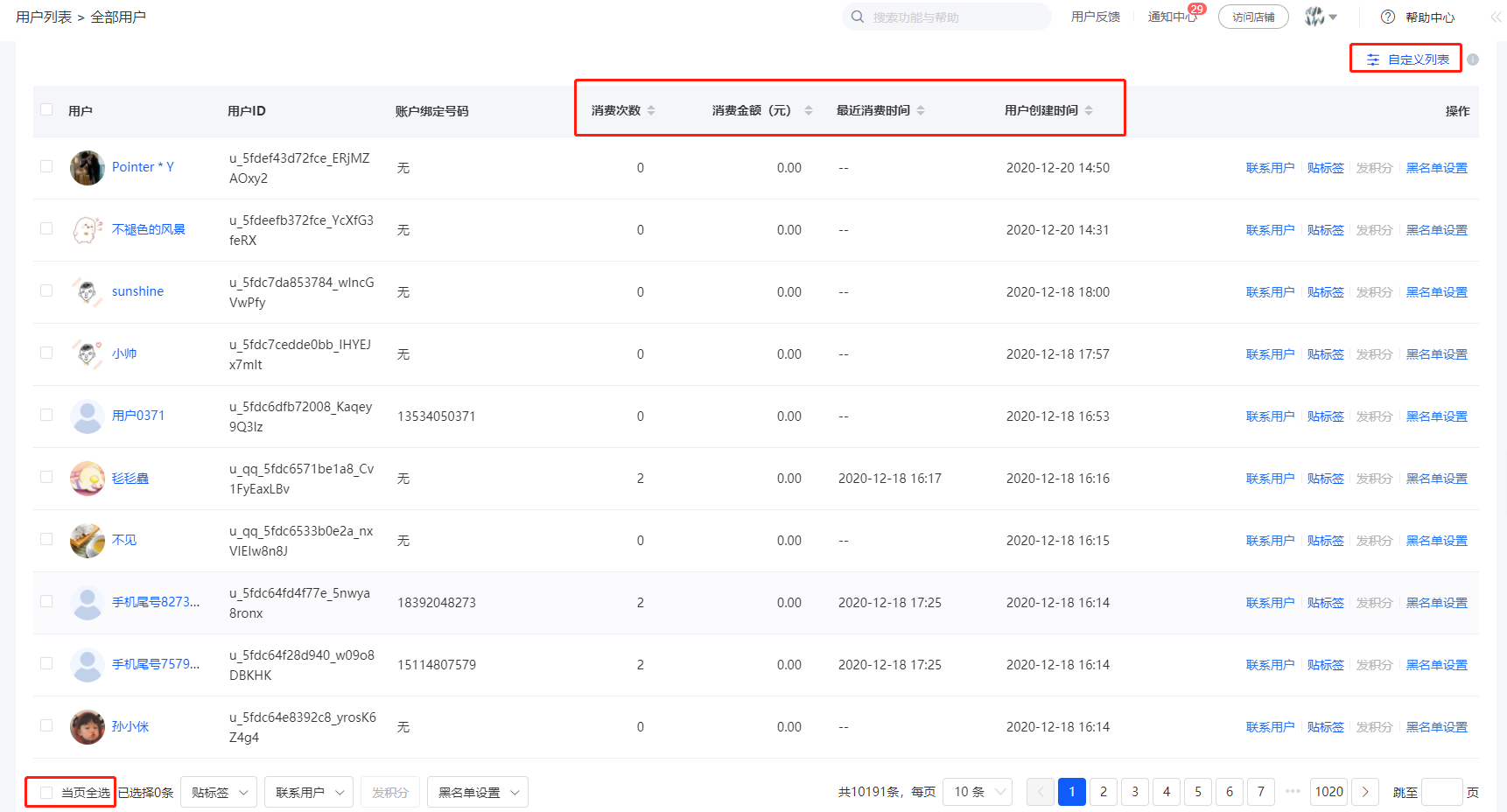Select checkbox for user 用户0371
Viewport: 1507px width, 812px height.
pos(46,415)
